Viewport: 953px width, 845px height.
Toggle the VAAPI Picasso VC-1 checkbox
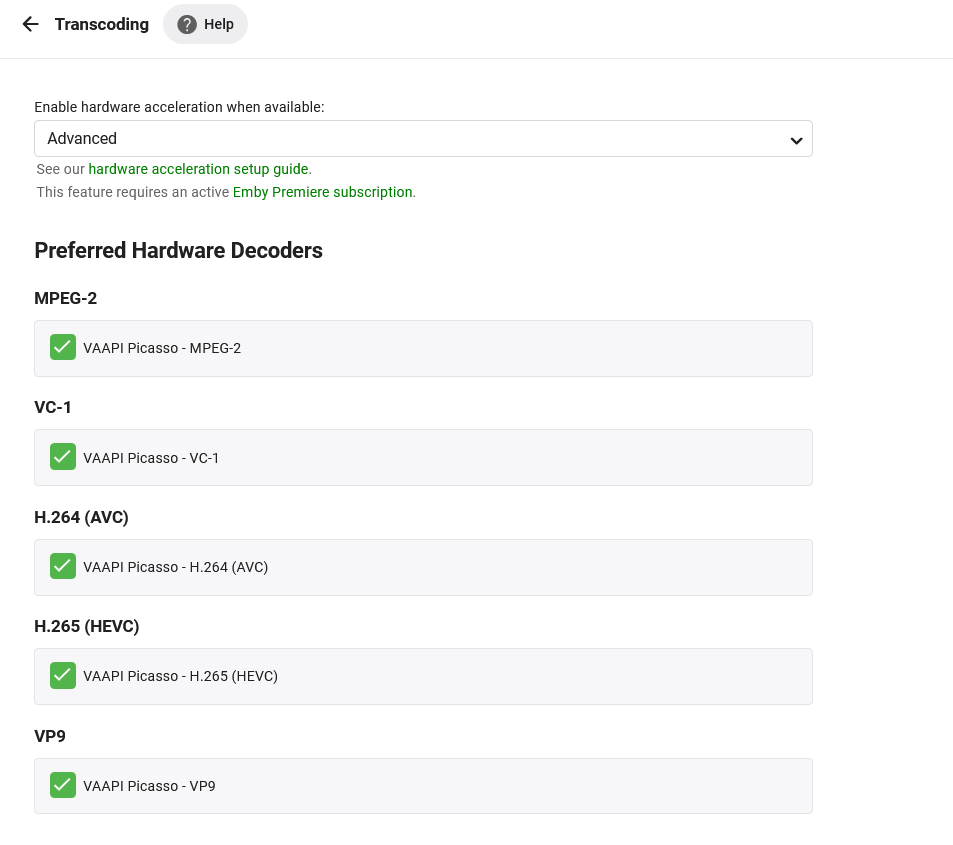click(x=63, y=457)
